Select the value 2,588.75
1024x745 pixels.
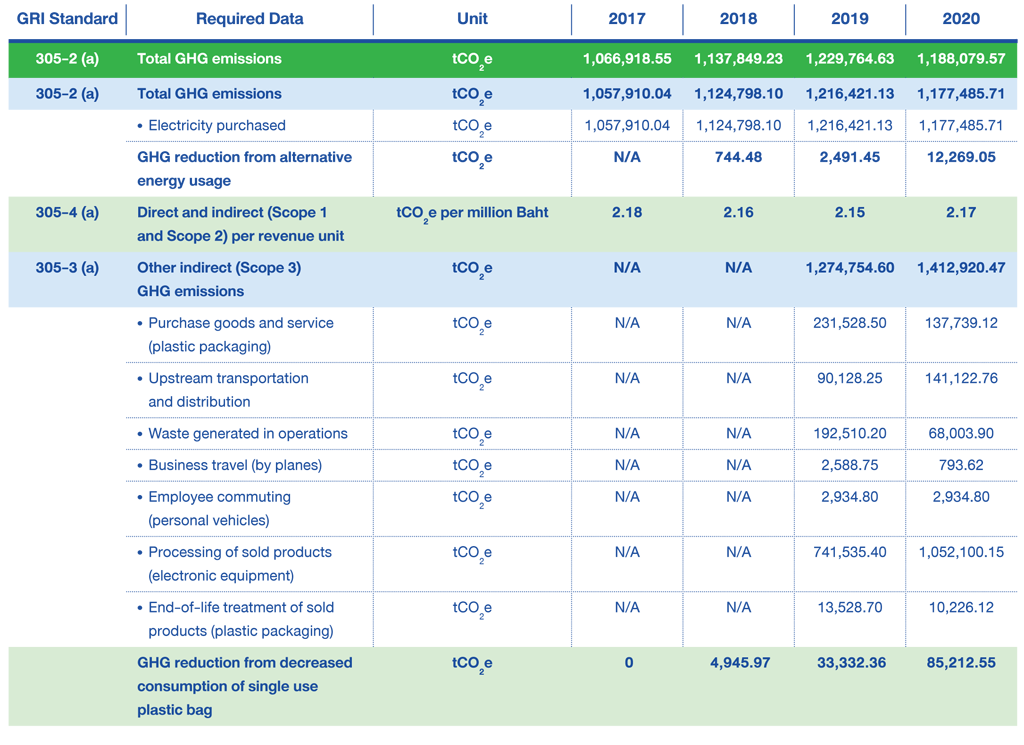(850, 465)
